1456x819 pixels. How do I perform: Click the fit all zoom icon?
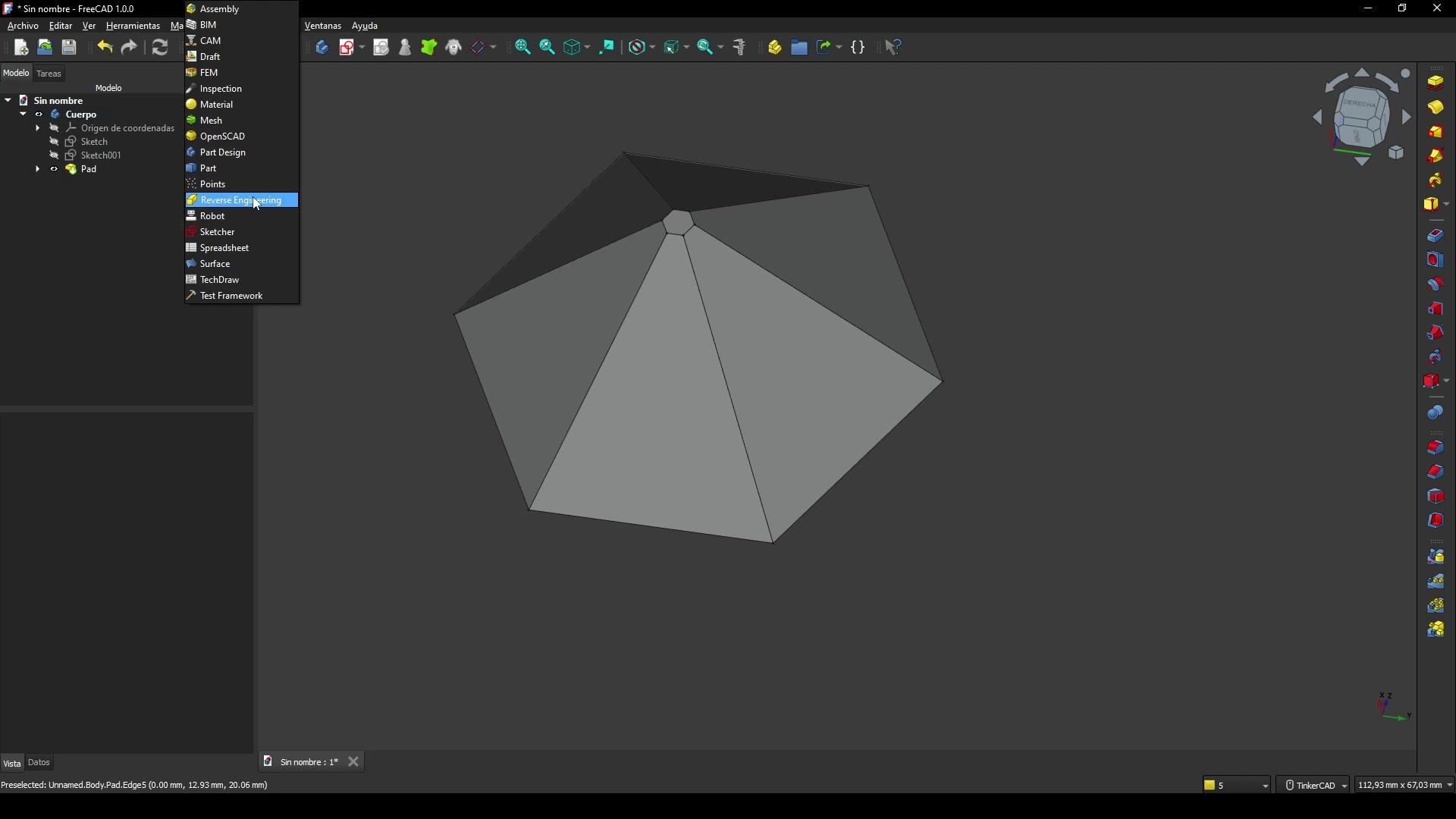click(522, 47)
